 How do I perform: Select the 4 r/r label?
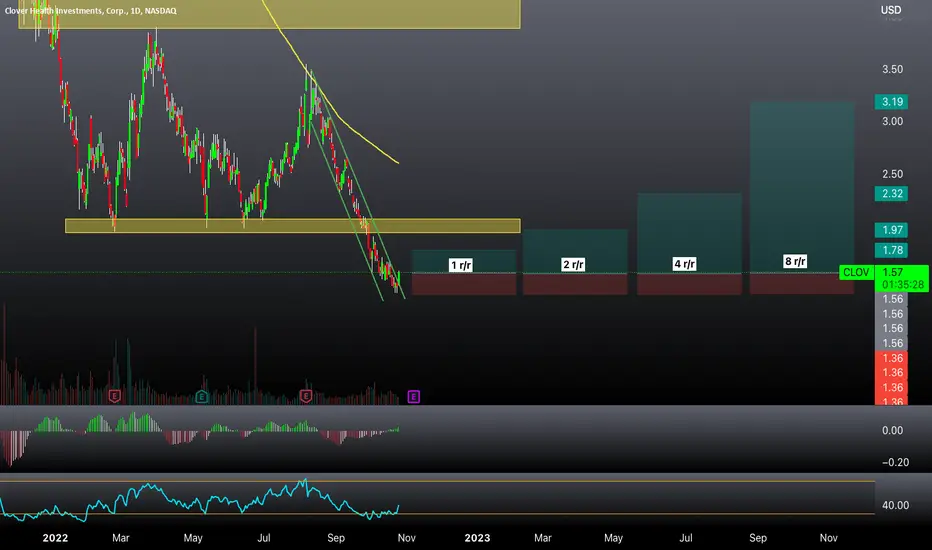pyautogui.click(x=684, y=264)
